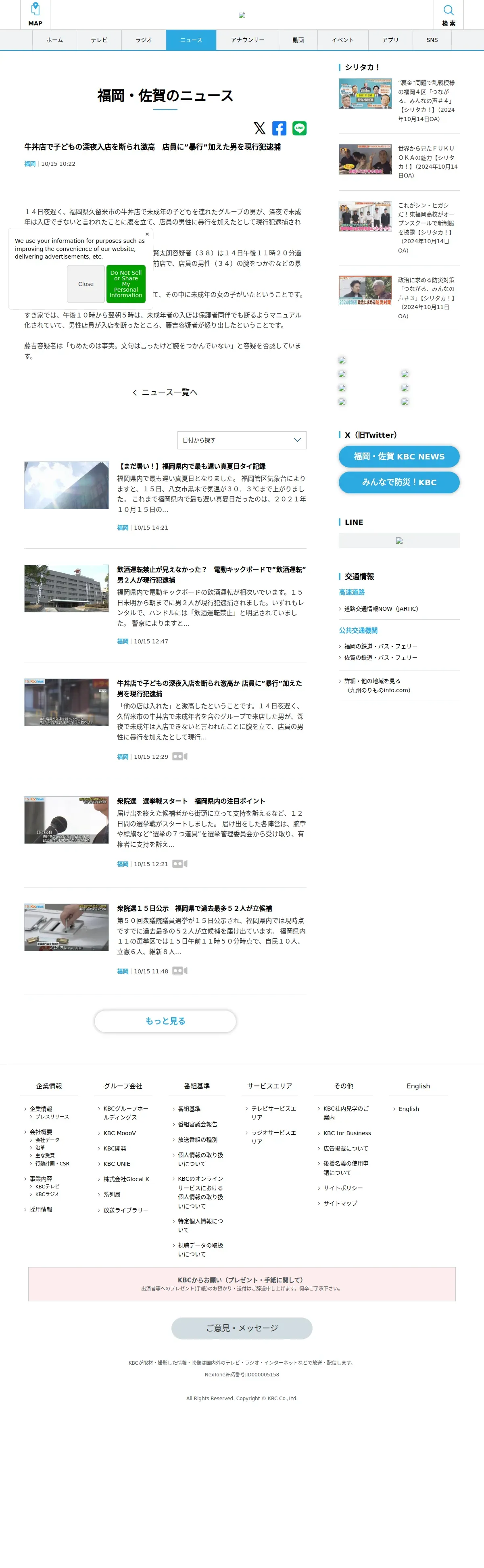Share article on LINE icon
Viewport: 484px width, 1568px height.
tap(300, 128)
